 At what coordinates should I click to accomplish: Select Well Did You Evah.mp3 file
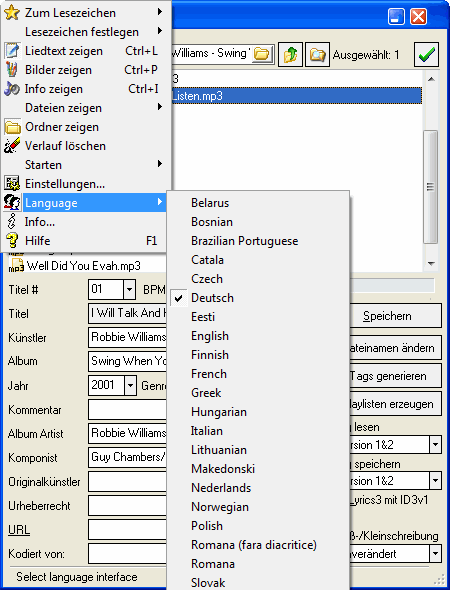pos(84,266)
